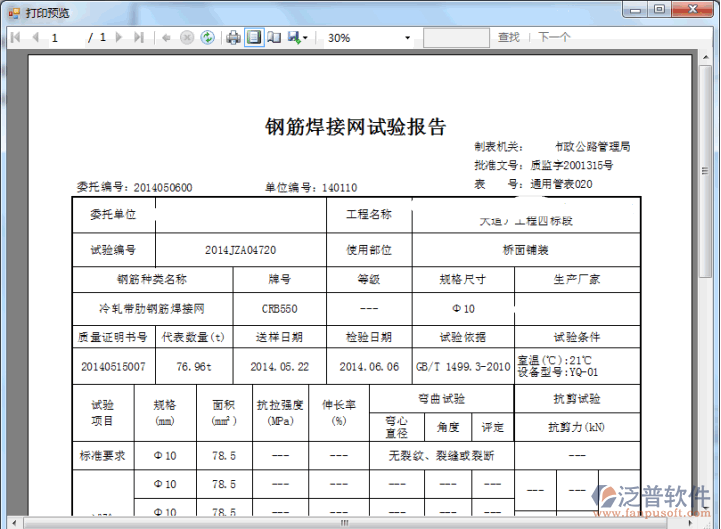721x529 pixels.
Task: Toggle print layout view
Action: pyautogui.click(x=254, y=37)
